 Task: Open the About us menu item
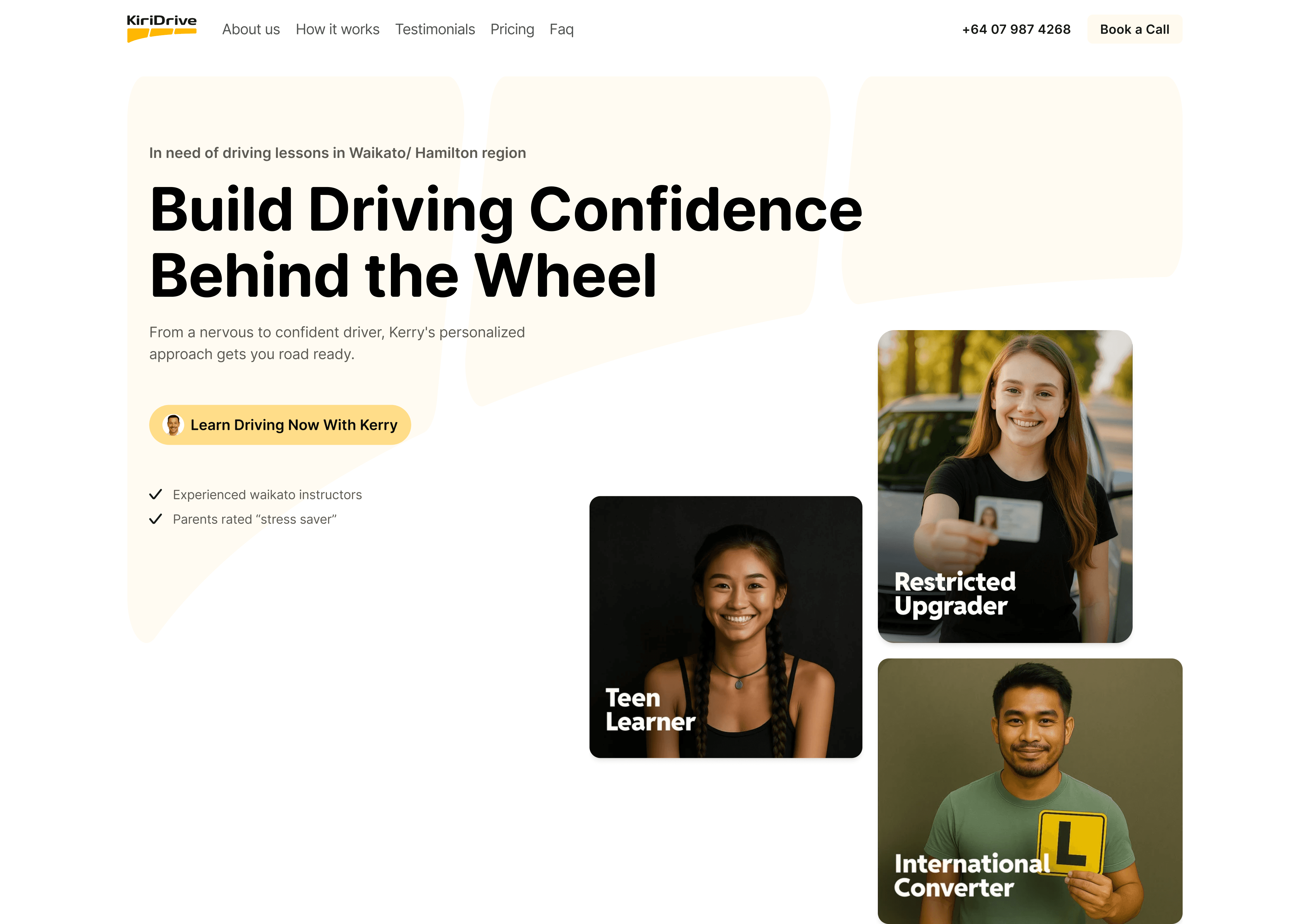point(251,29)
